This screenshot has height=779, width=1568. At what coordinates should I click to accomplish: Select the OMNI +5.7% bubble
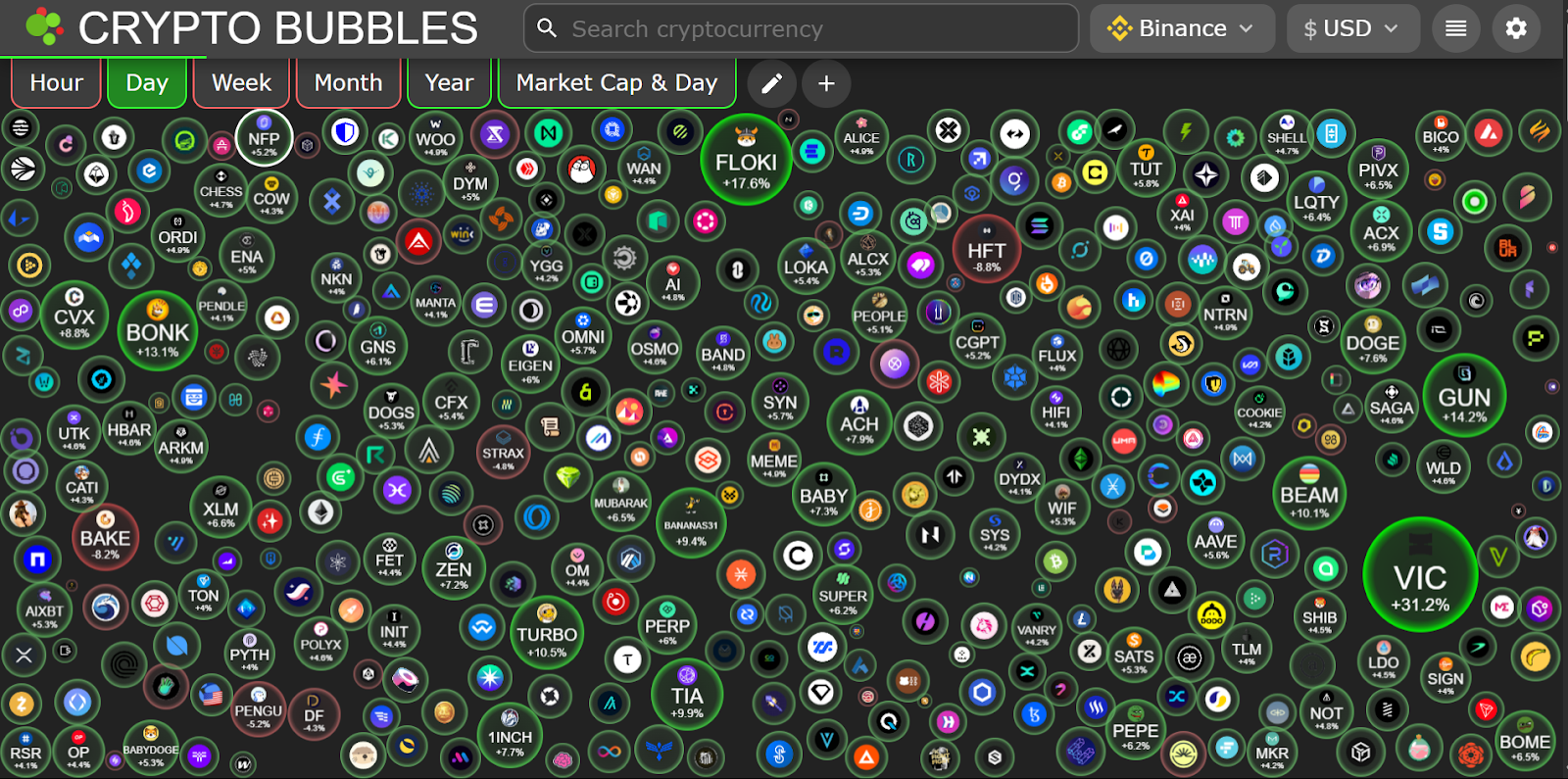[583, 334]
